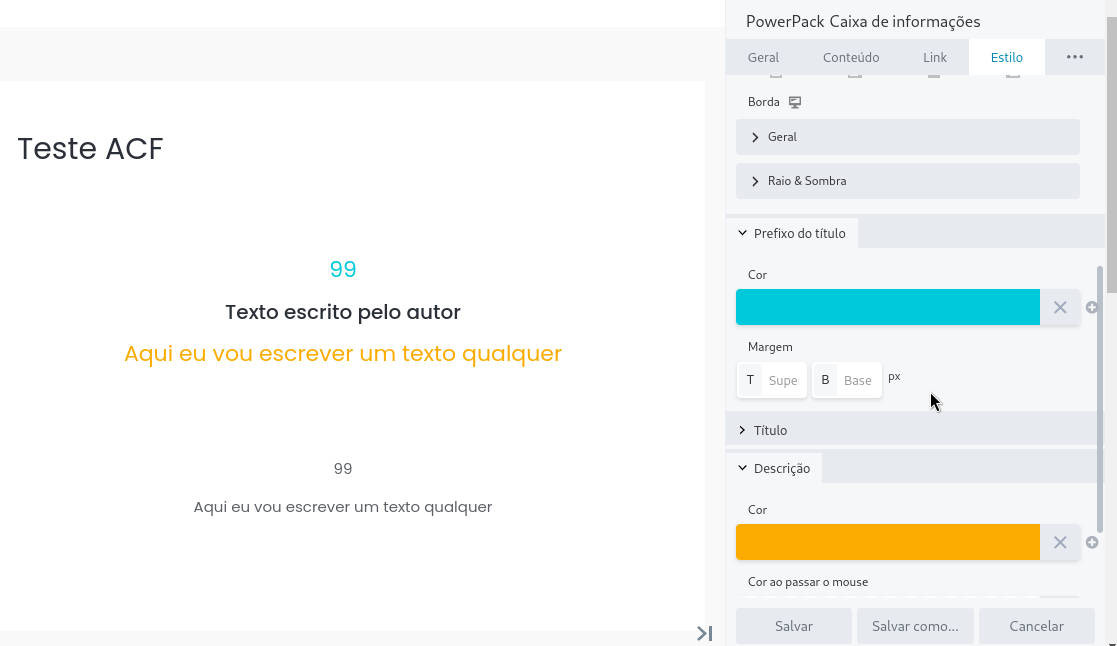
Task: Open the three-dots more tabs menu
Action: 1074,57
